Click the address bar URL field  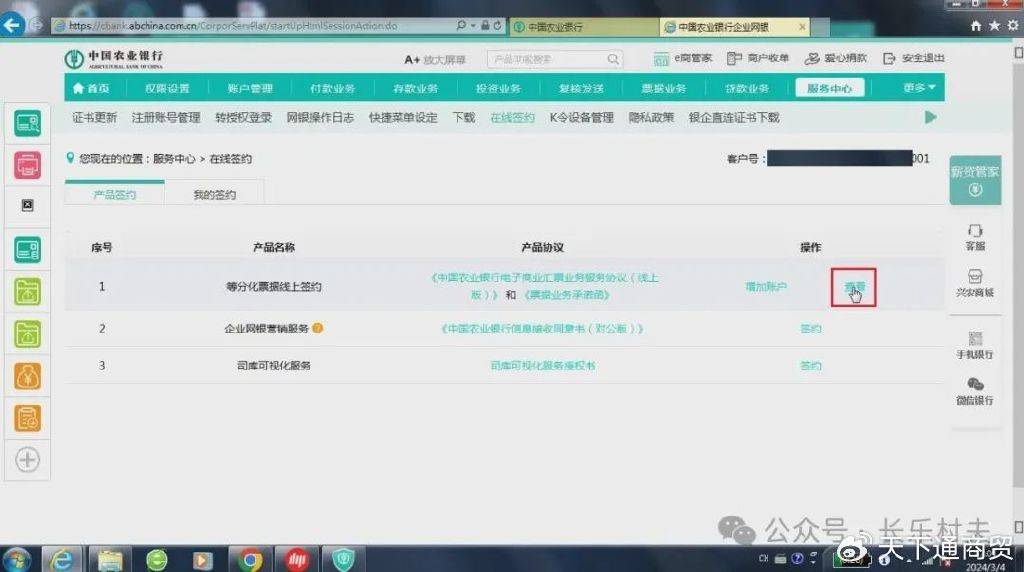(x=255, y=25)
